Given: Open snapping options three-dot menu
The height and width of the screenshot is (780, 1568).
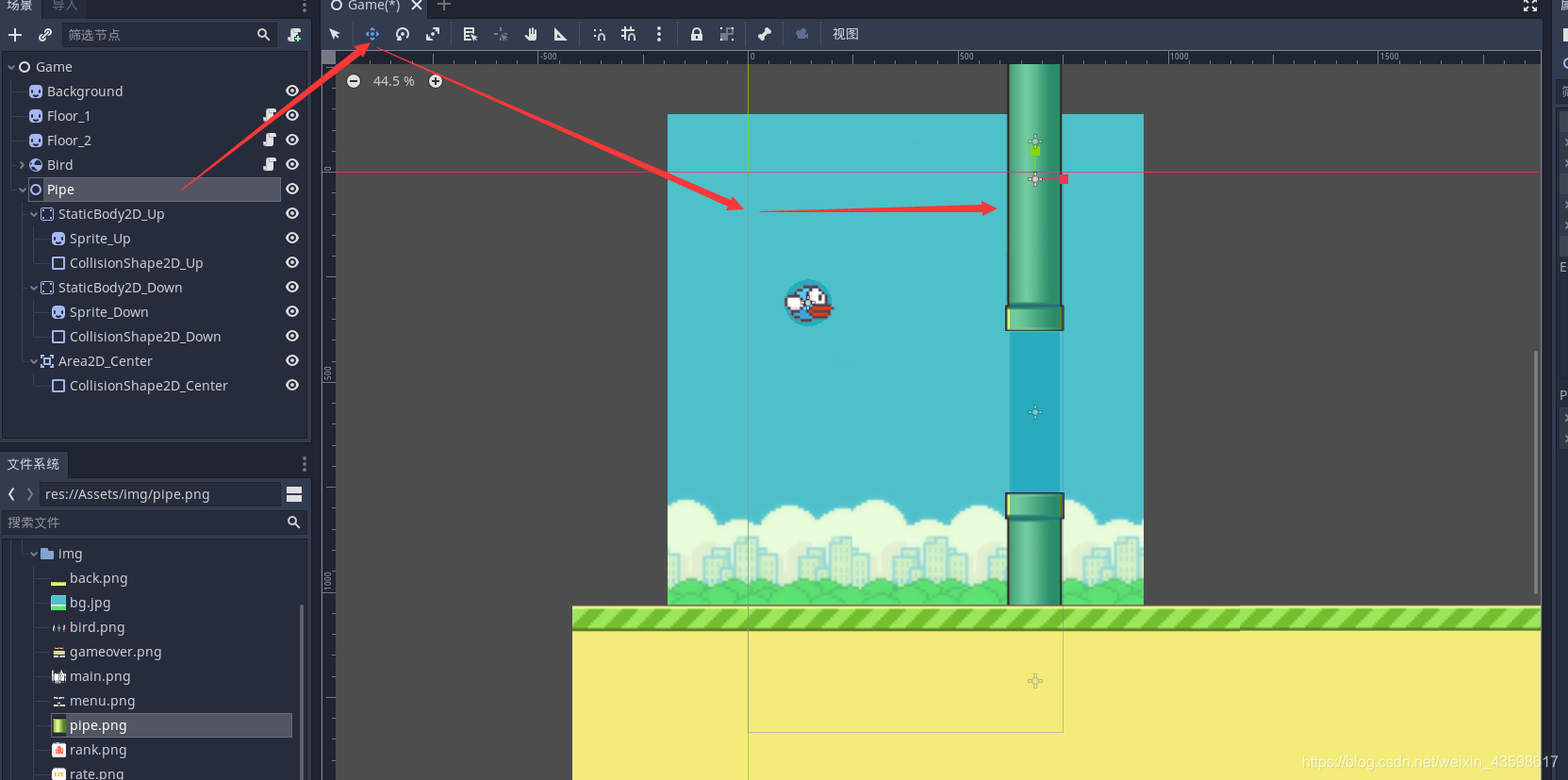Looking at the screenshot, I should pyautogui.click(x=659, y=34).
